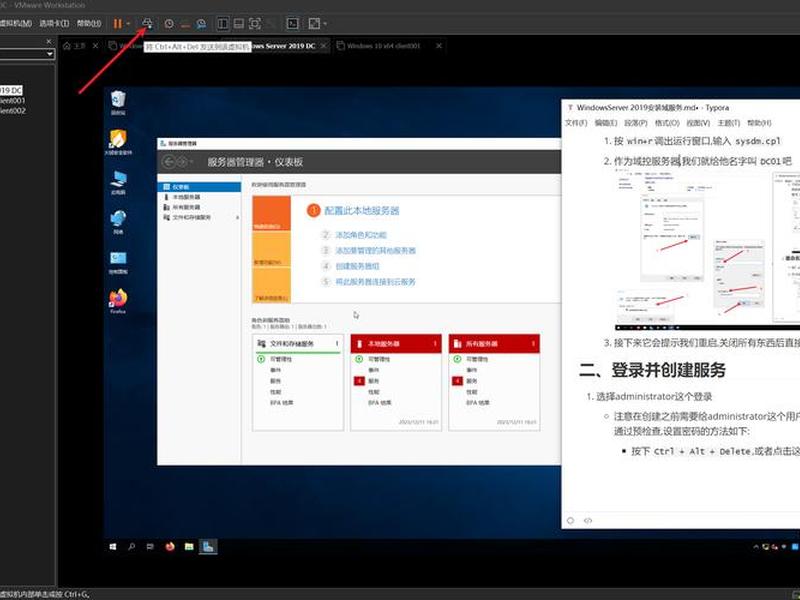Open the red 所有服务器 tile header
This screenshot has height=600, width=800.
point(494,344)
